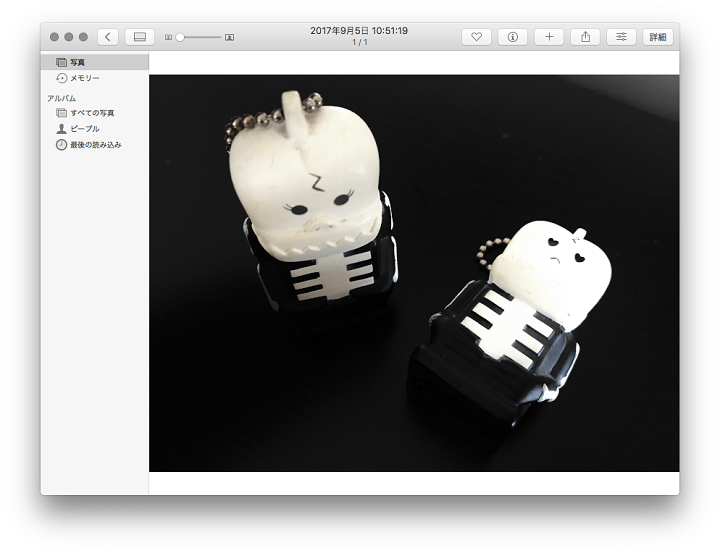Close the Photos window
Image resolution: width=720 pixels, height=553 pixels.
coord(54,37)
